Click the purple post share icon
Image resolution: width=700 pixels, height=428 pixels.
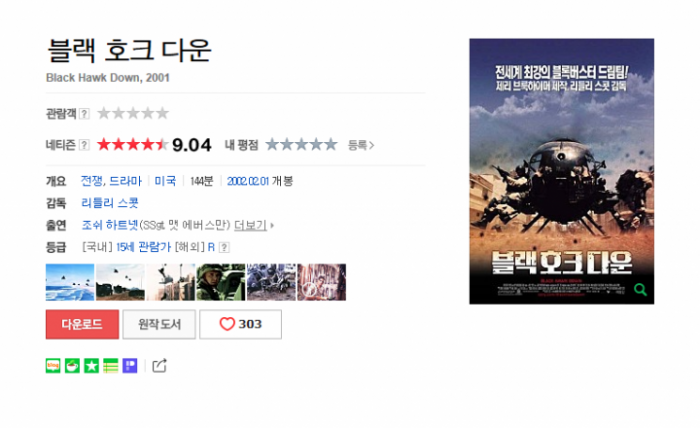130,366
